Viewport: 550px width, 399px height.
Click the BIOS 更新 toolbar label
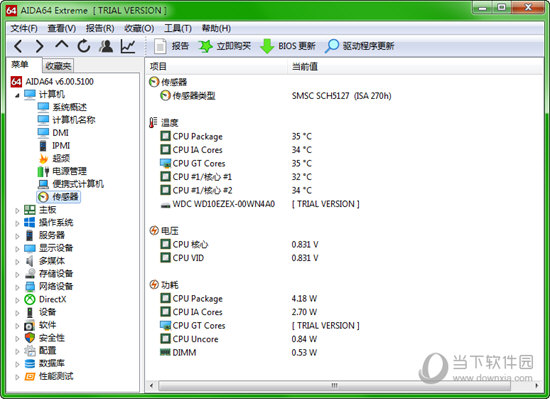pos(297,46)
